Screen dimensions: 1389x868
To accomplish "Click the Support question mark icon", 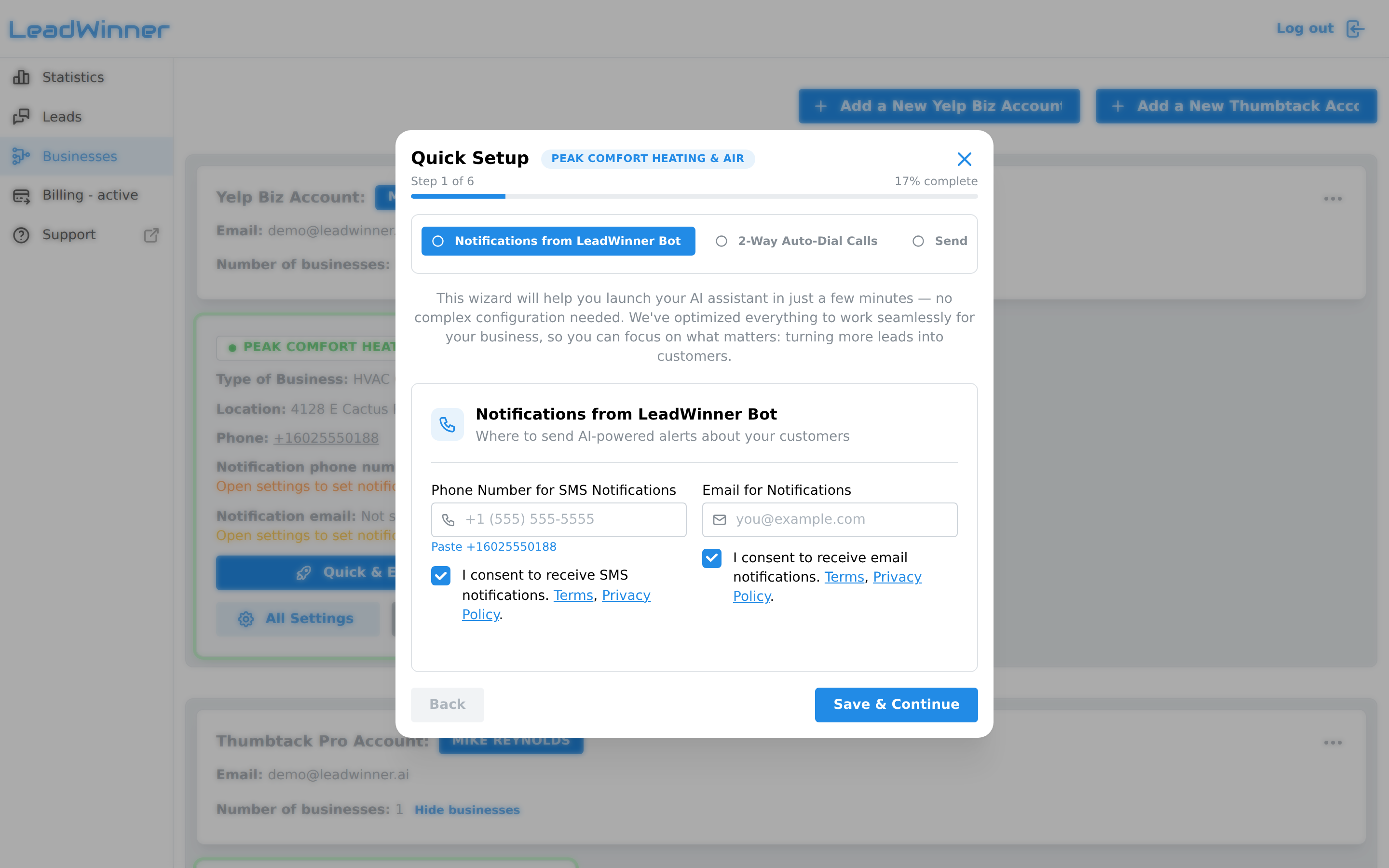I will tap(21, 235).
